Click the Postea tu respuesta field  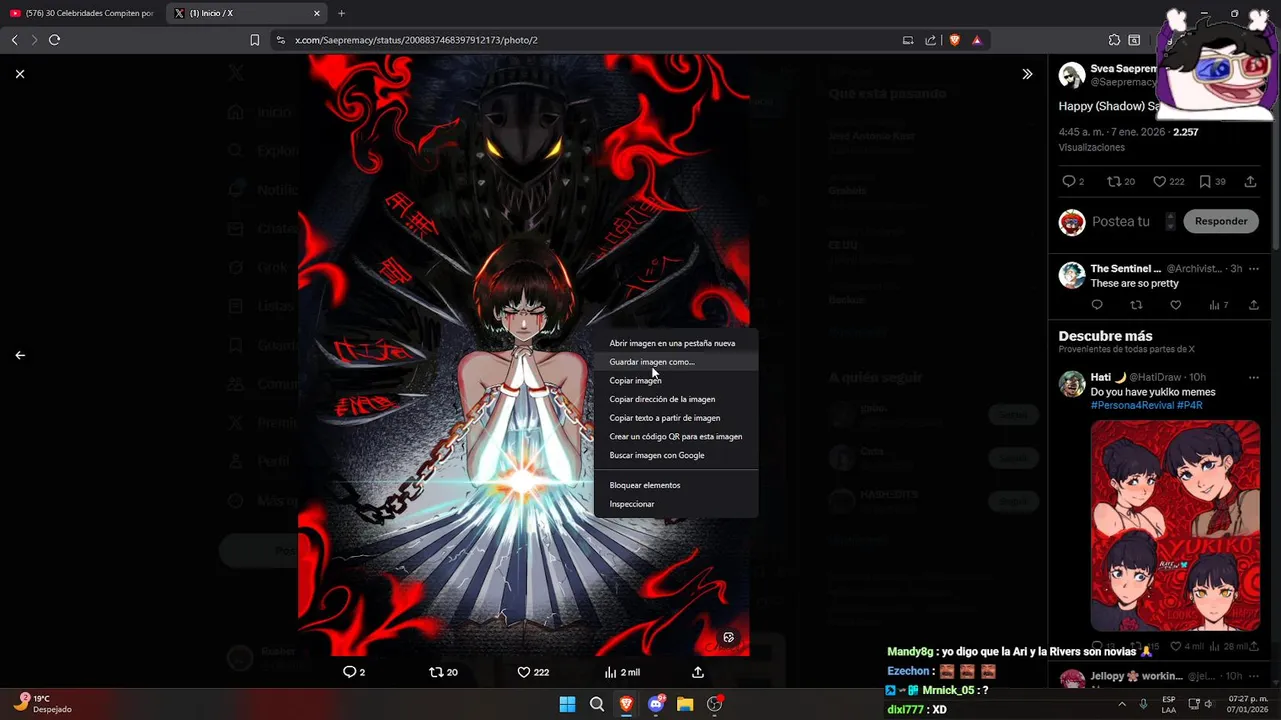(1122, 221)
